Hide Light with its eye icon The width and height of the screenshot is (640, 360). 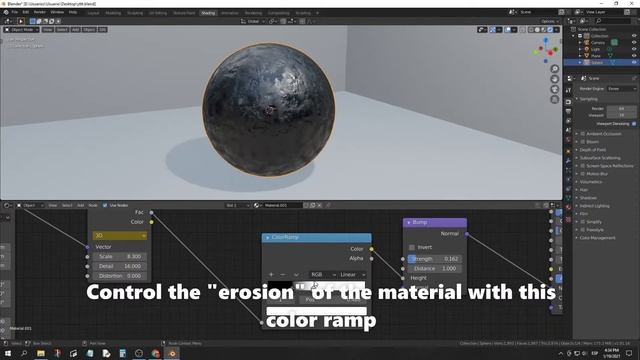tap(634, 49)
